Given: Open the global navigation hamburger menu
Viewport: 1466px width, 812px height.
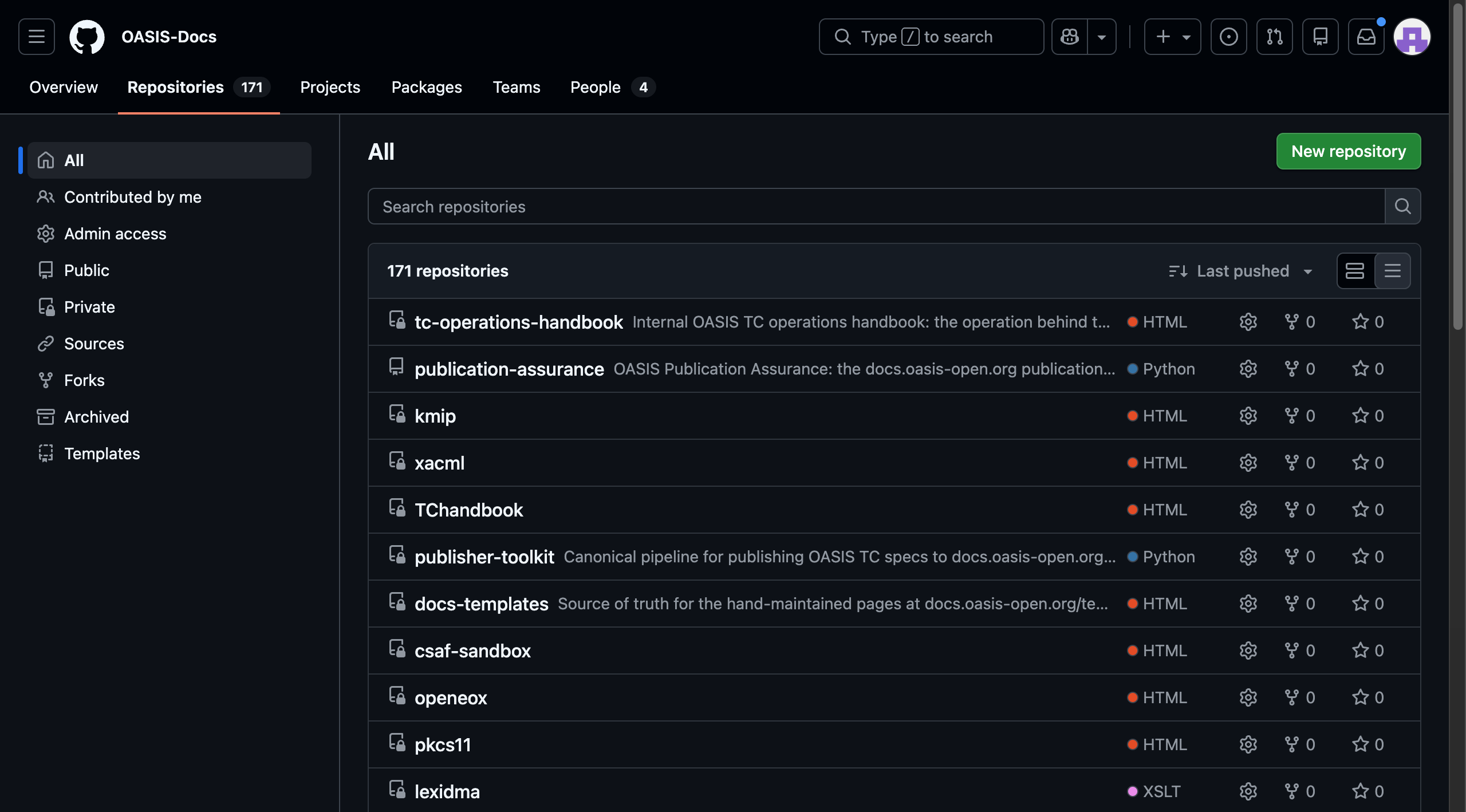Looking at the screenshot, I should tap(37, 37).
